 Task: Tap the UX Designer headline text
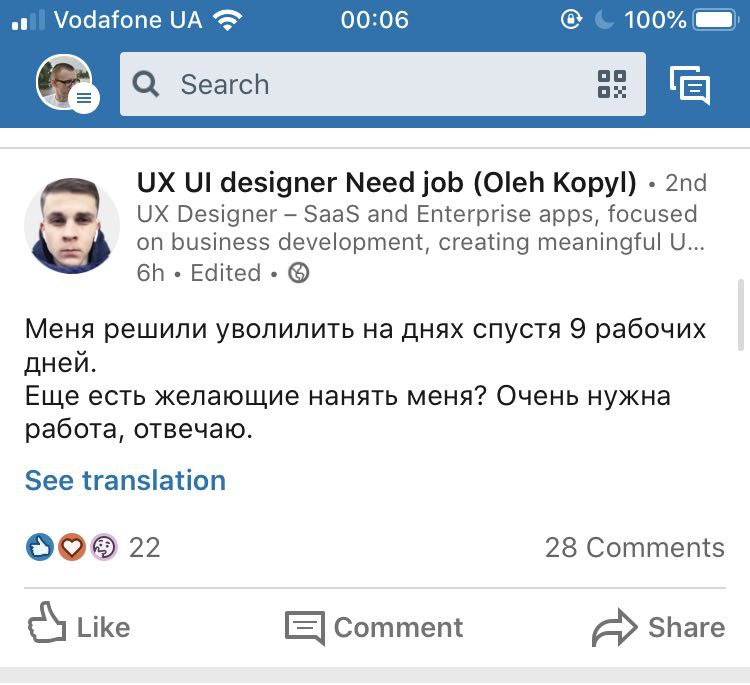420,228
